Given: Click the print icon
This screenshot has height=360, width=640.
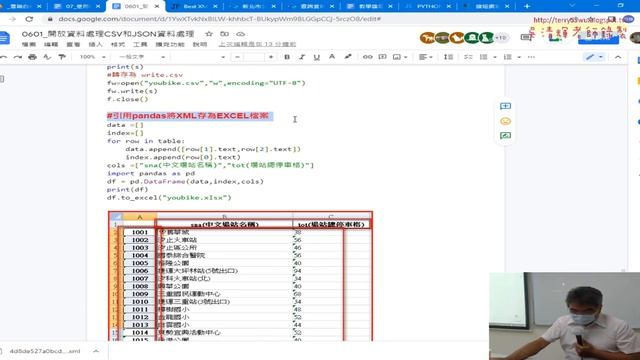Looking at the screenshot, I should click(x=32, y=57).
